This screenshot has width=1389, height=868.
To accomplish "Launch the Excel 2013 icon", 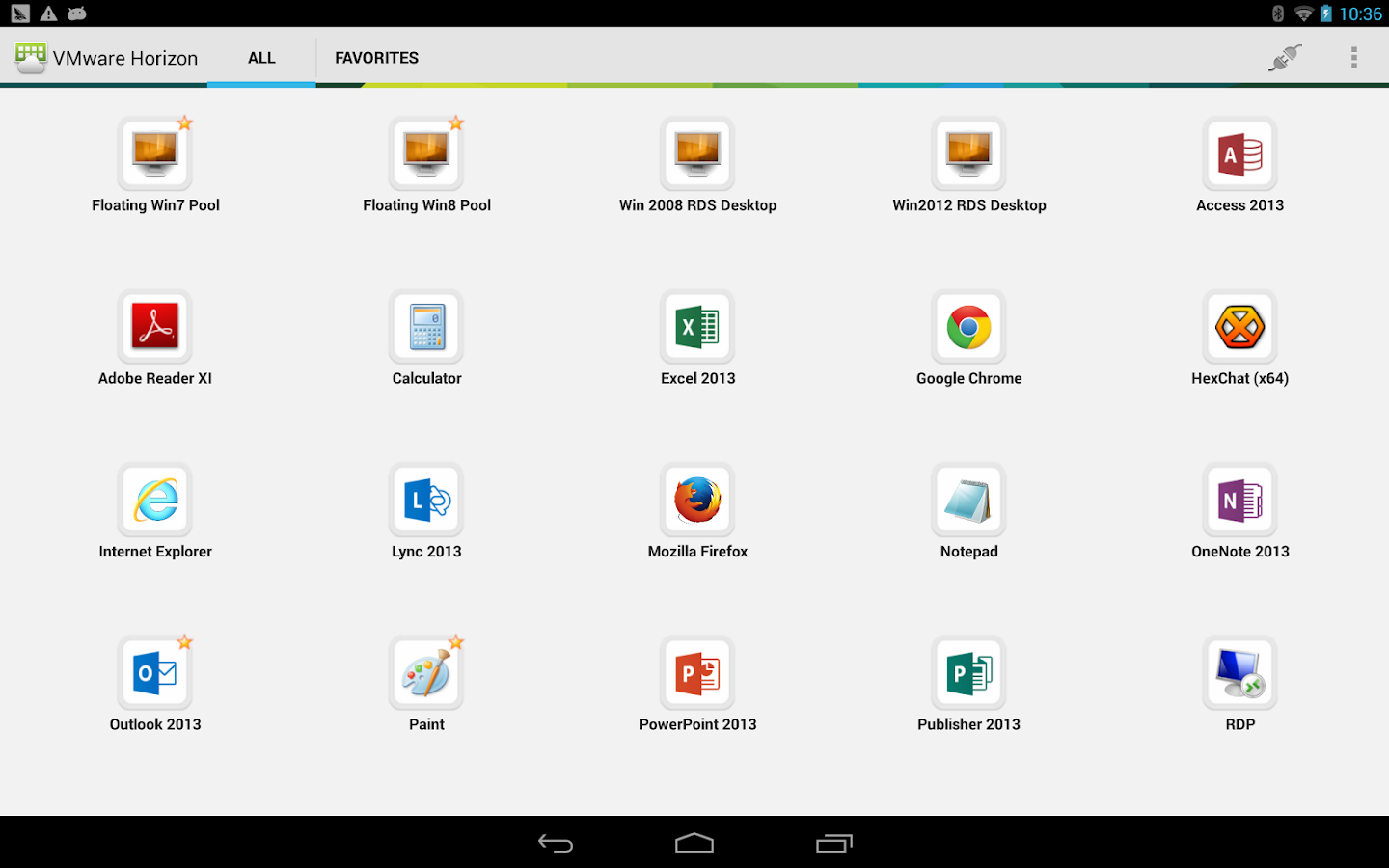I will (697, 327).
